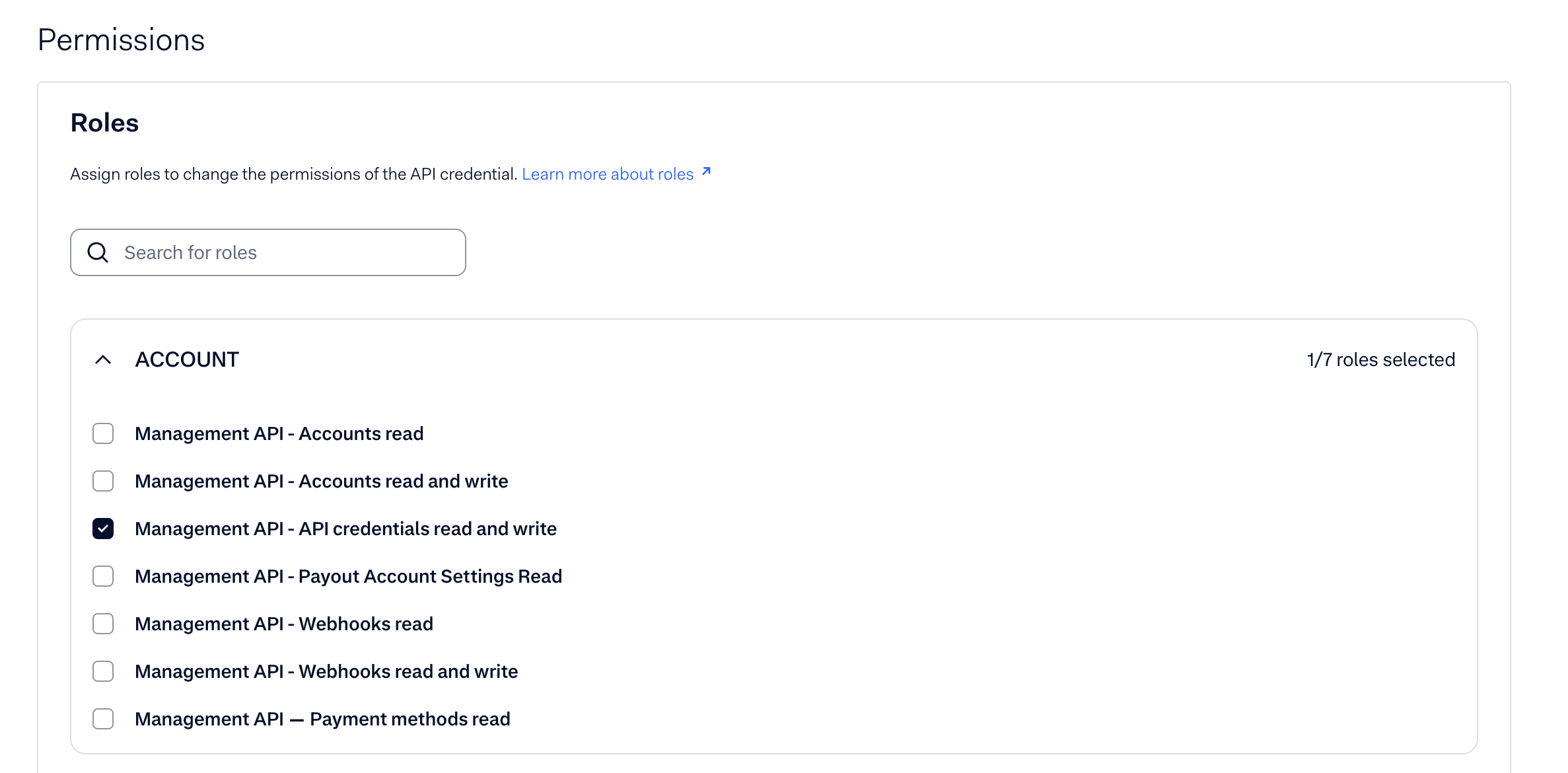Open the "Learn more about roles" link
Screen dimensions: 1568x773
(x=608, y=174)
